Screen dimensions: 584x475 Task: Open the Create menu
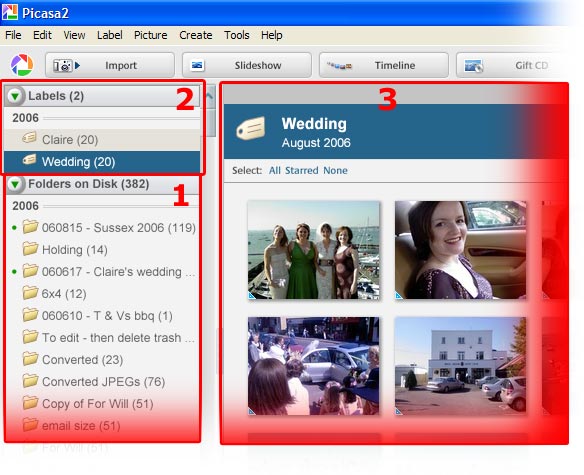coord(196,35)
